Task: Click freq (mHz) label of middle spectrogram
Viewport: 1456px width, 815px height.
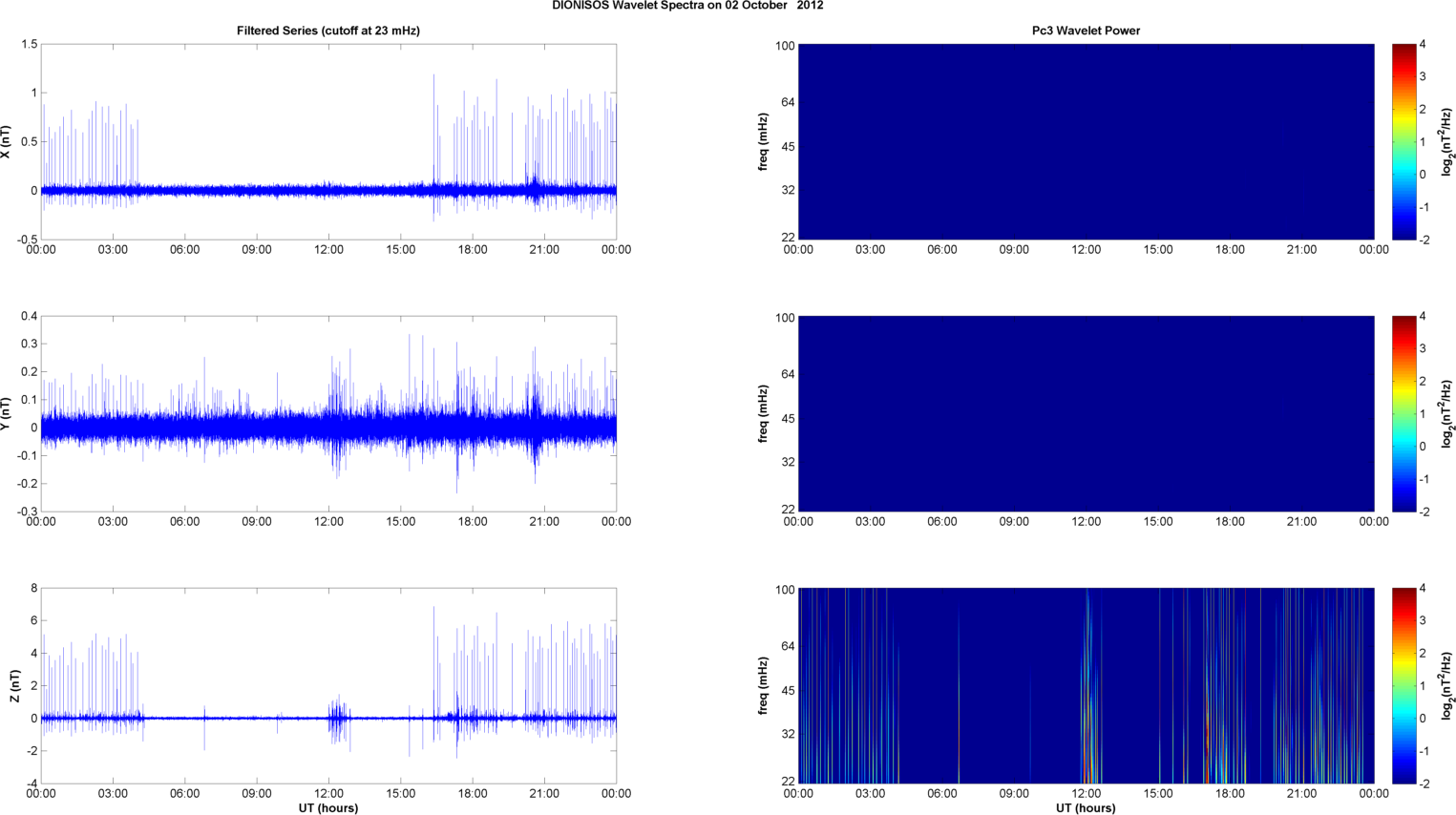Action: (x=764, y=413)
